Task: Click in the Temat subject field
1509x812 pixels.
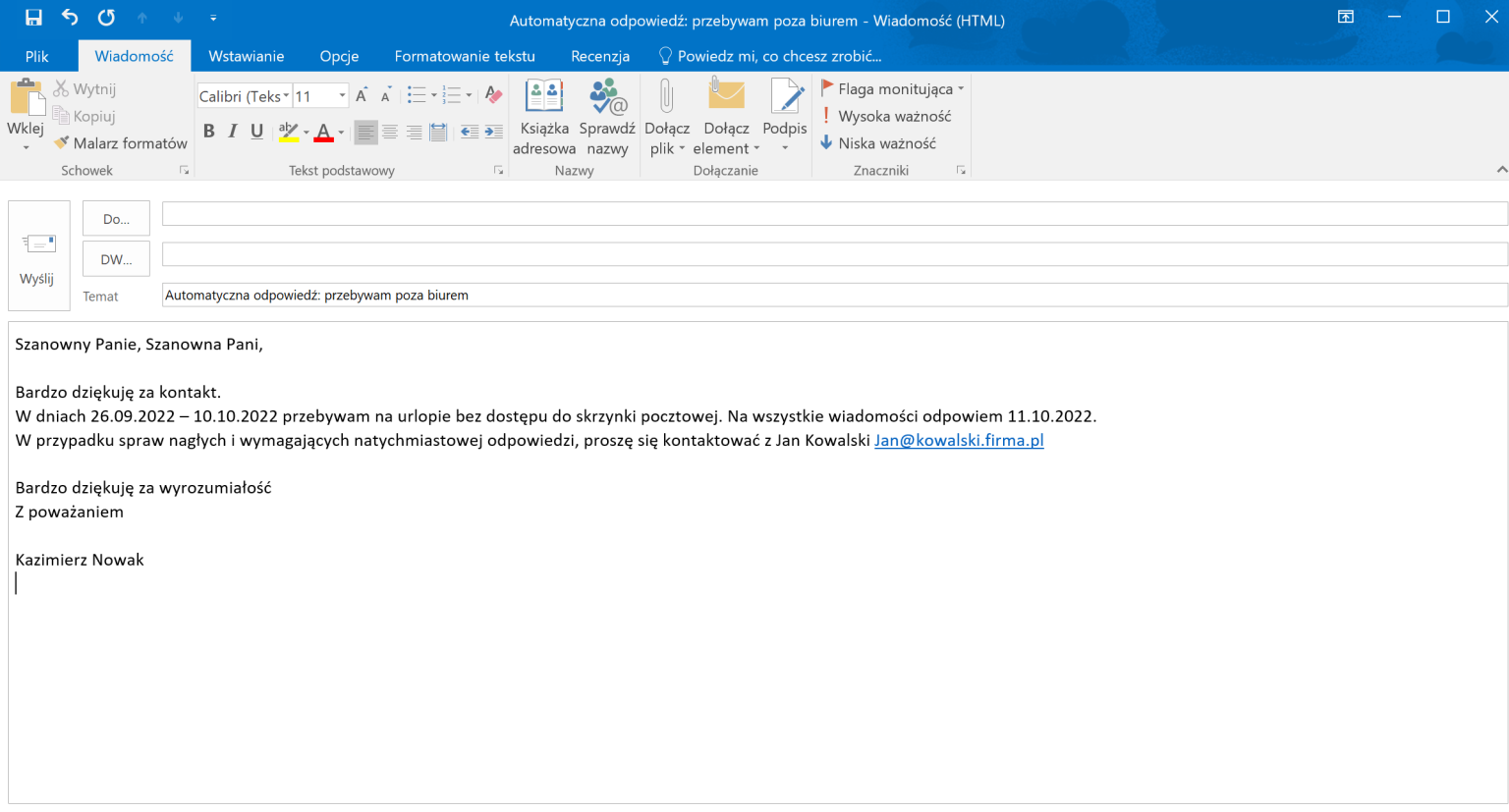Action: coord(833,296)
